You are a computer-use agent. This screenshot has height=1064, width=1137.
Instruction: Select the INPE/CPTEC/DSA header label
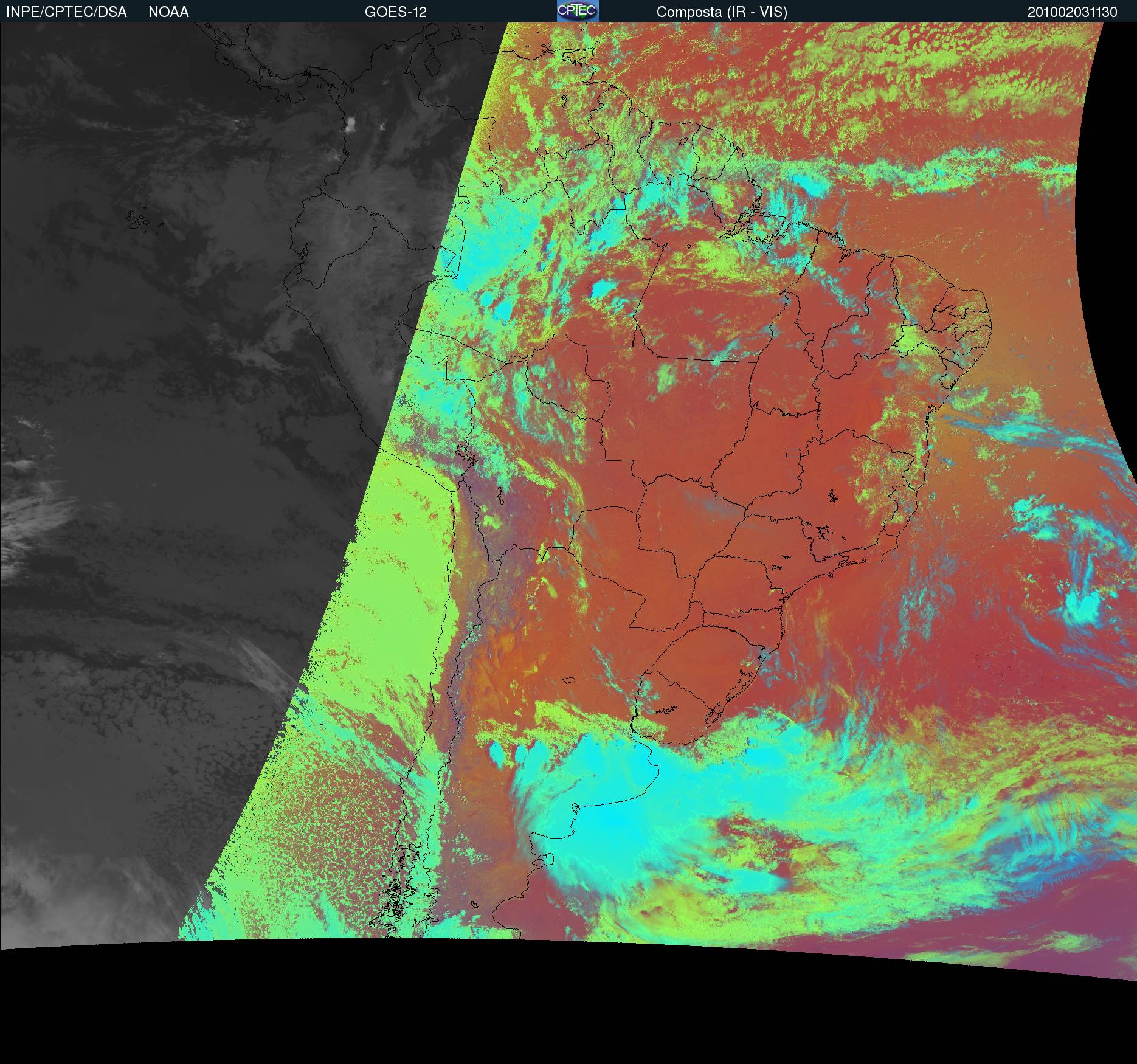pos(66,12)
